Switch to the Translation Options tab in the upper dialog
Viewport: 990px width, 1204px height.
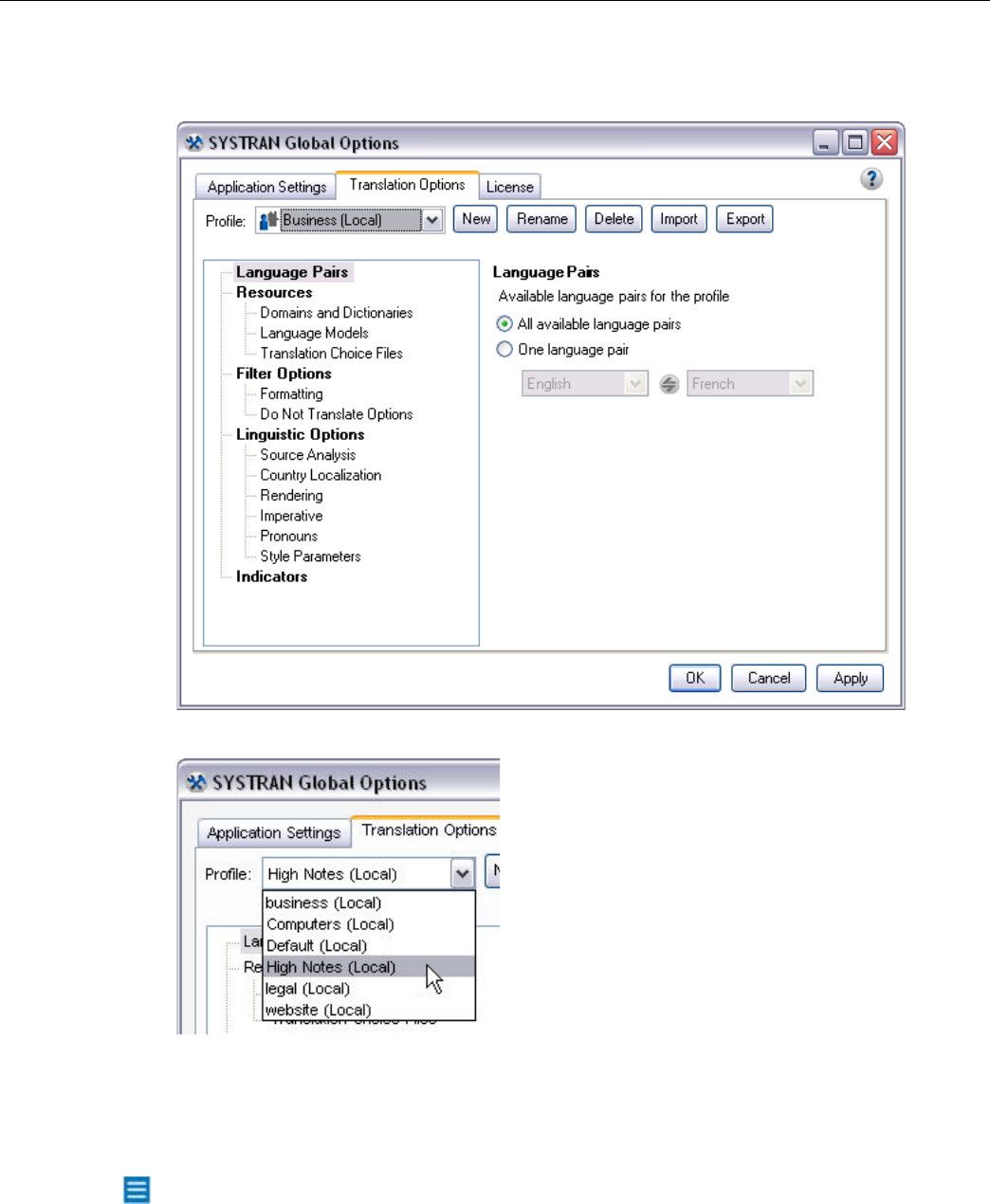click(407, 185)
